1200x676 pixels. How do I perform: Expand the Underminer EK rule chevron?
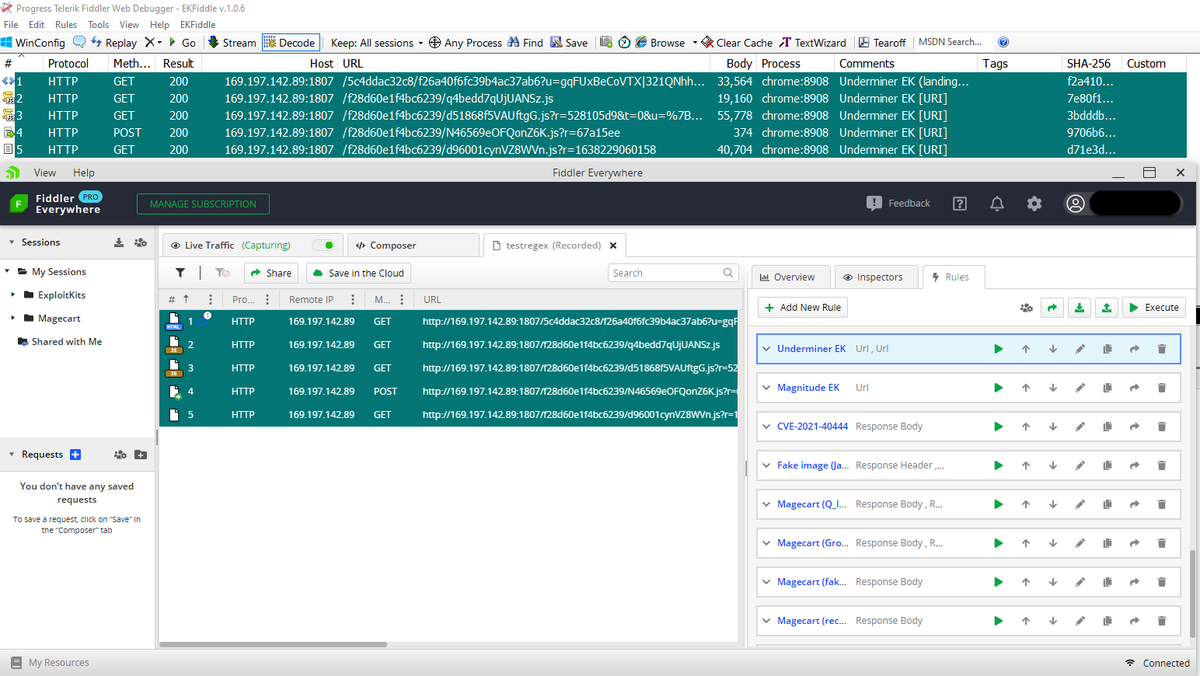pyautogui.click(x=767, y=349)
